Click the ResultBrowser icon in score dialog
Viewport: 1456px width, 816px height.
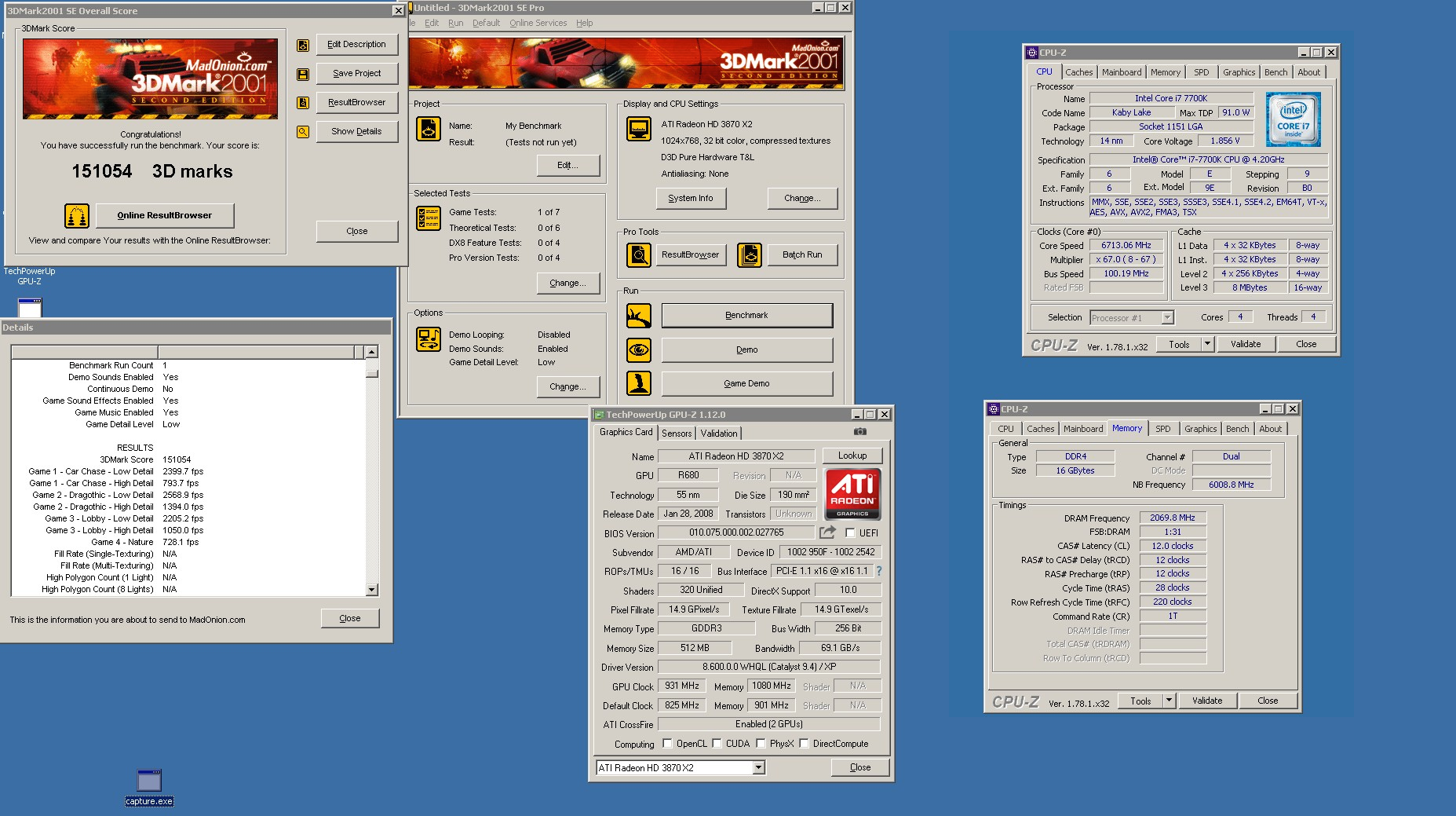pyautogui.click(x=302, y=103)
